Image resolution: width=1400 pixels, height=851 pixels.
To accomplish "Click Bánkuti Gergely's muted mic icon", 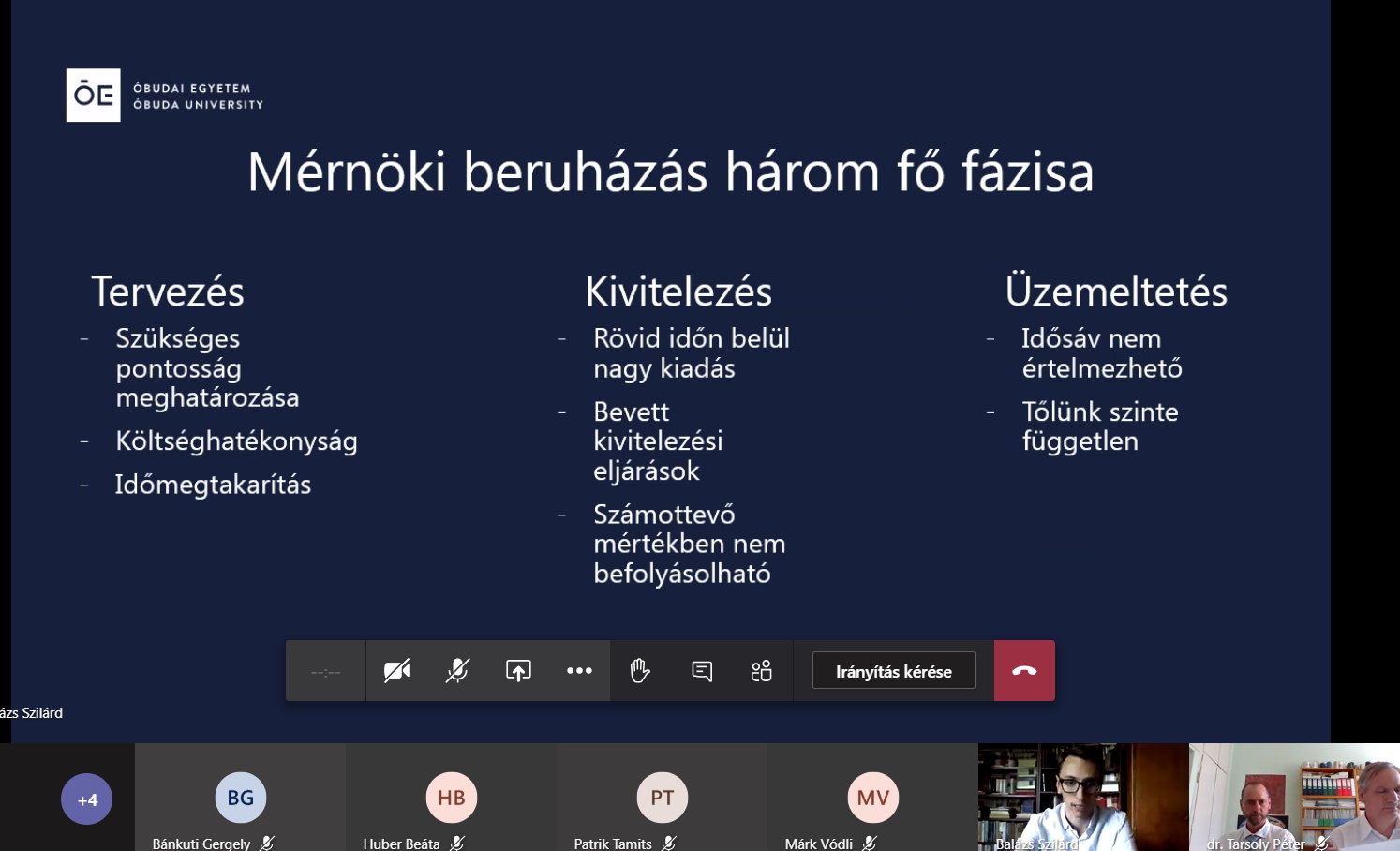I will (x=267, y=844).
